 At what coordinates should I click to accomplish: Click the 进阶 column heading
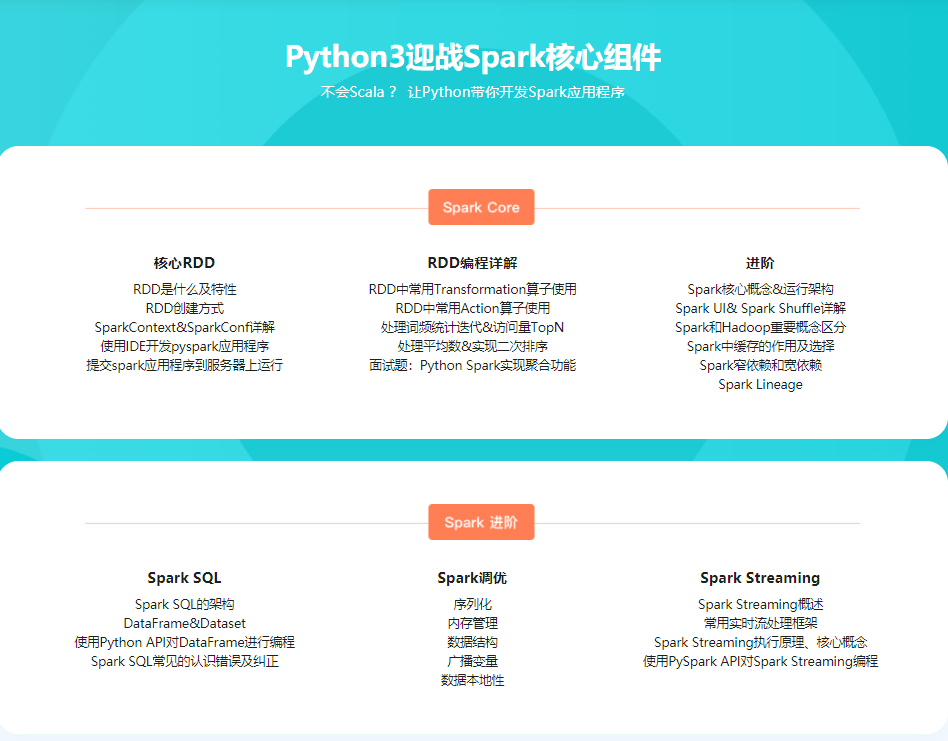coord(760,263)
